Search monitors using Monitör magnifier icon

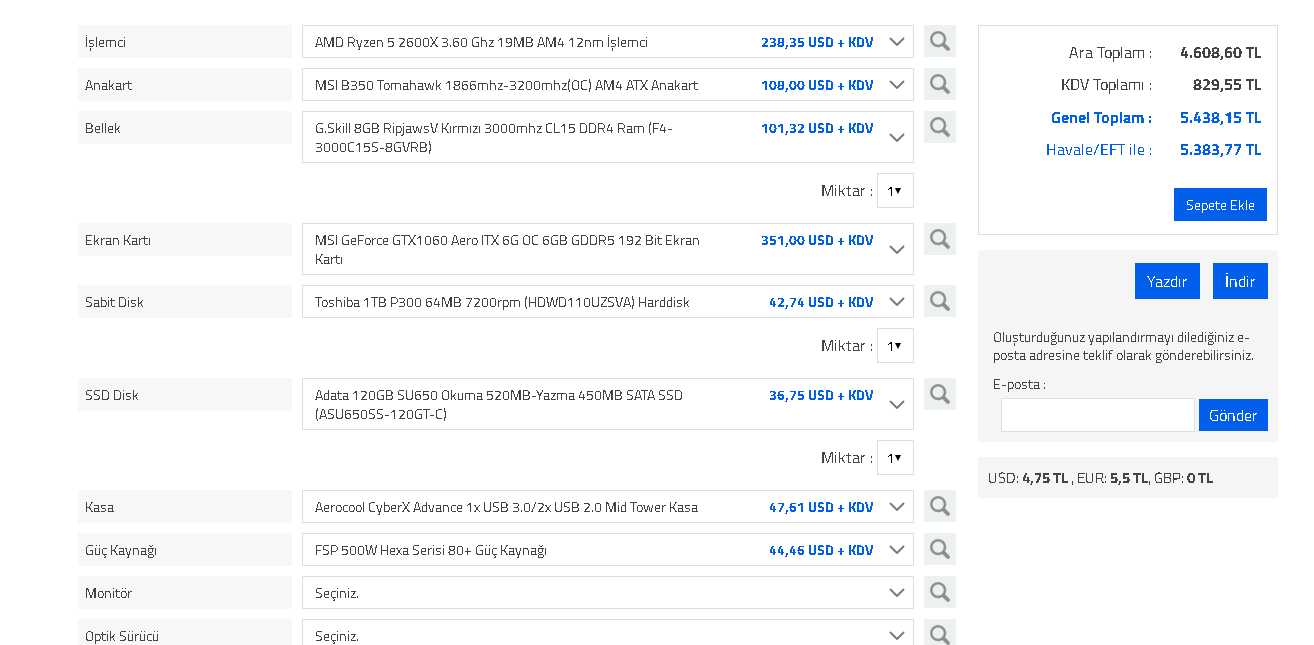940,592
